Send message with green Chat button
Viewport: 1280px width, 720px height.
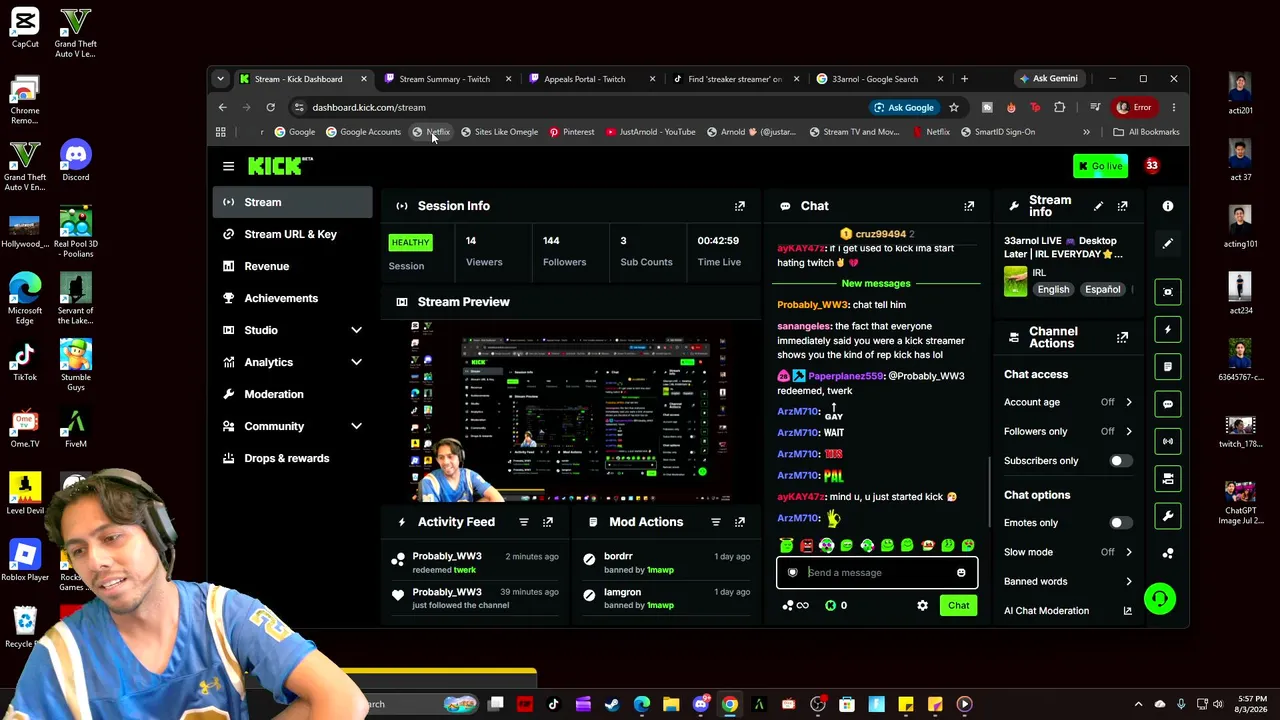958,605
